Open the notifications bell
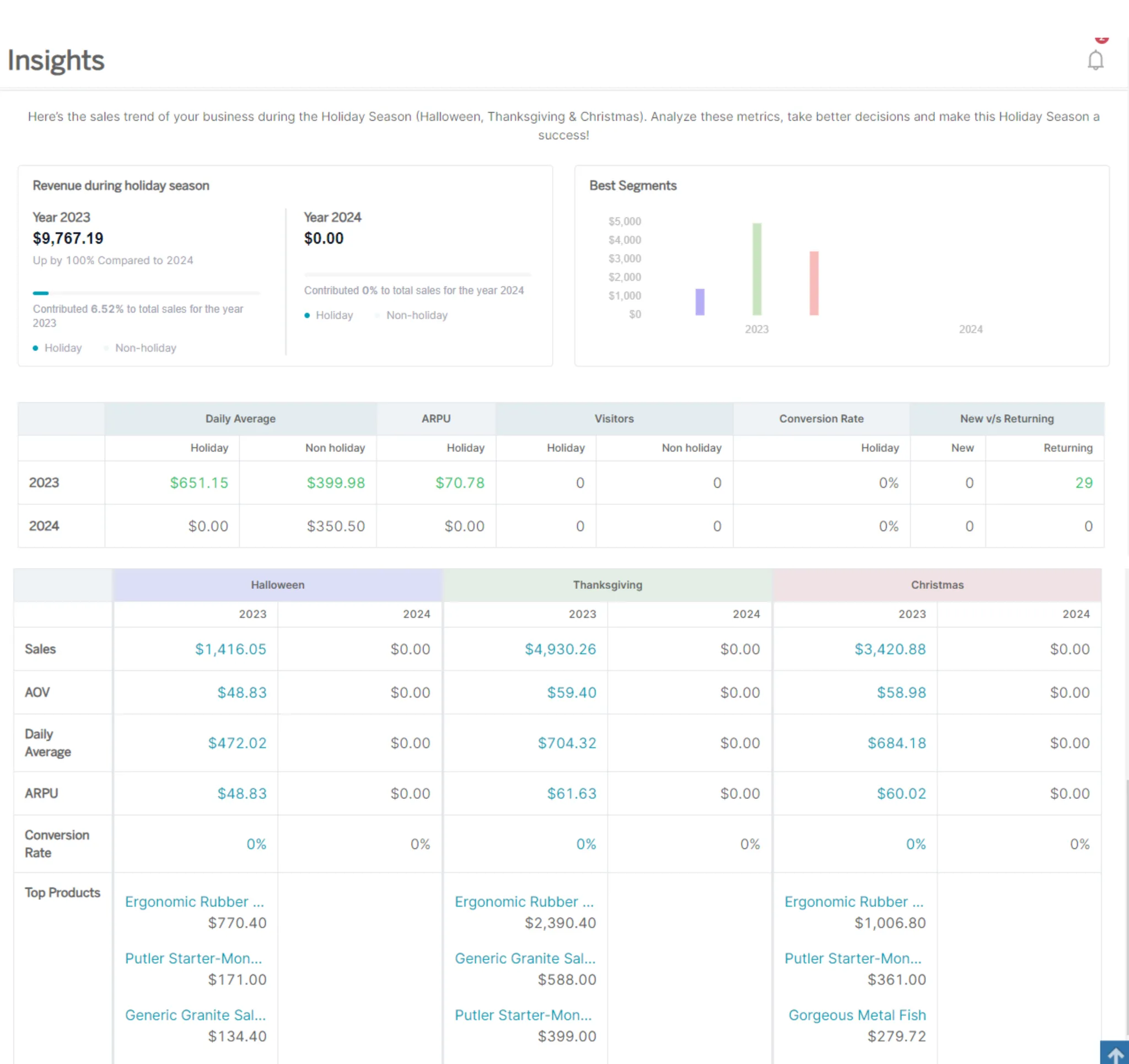This screenshot has width=1129, height=1064. pyautogui.click(x=1095, y=60)
